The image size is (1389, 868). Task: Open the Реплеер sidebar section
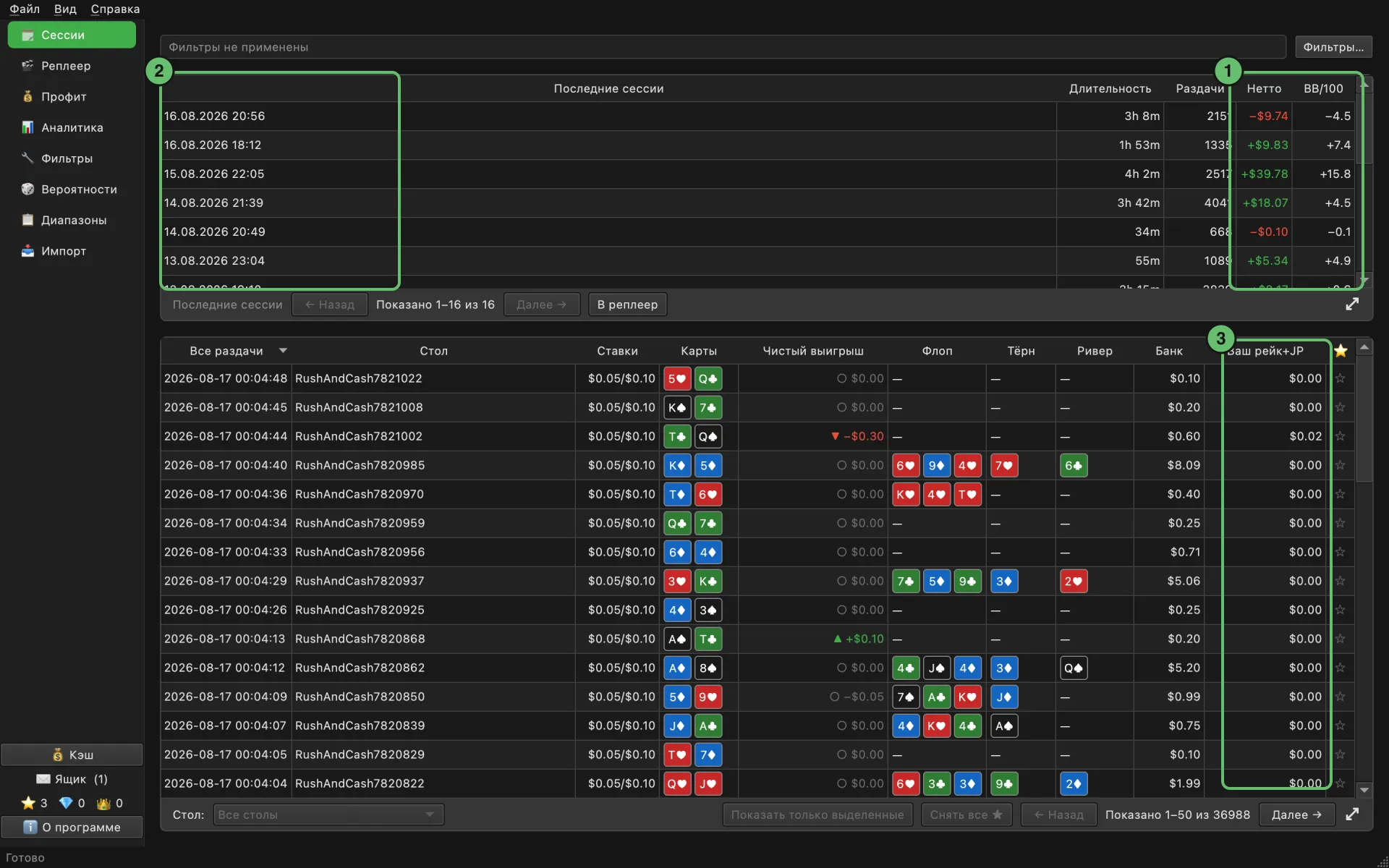[x=71, y=66]
